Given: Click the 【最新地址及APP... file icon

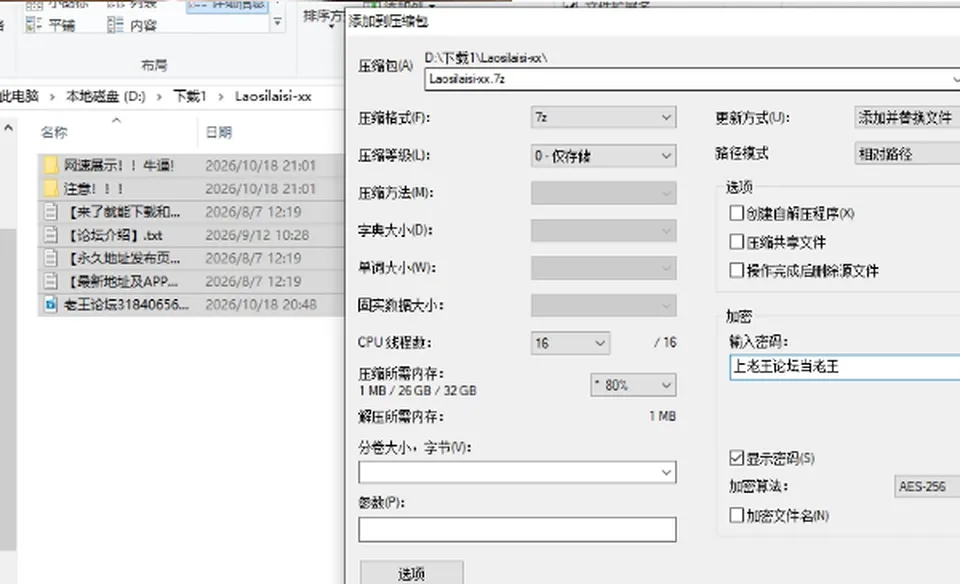Looking at the screenshot, I should point(51,282).
